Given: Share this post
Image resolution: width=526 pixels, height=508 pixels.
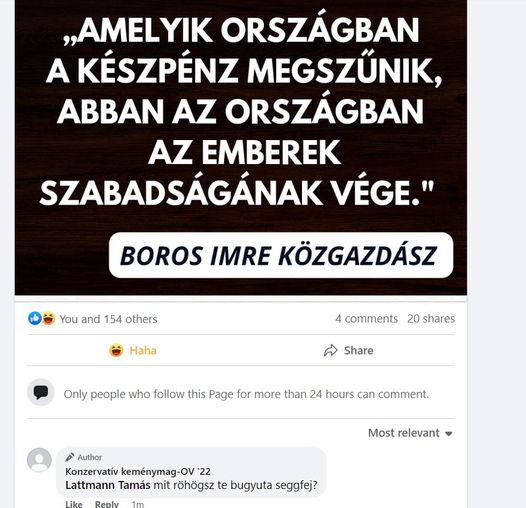Looking at the screenshot, I should click(x=349, y=350).
